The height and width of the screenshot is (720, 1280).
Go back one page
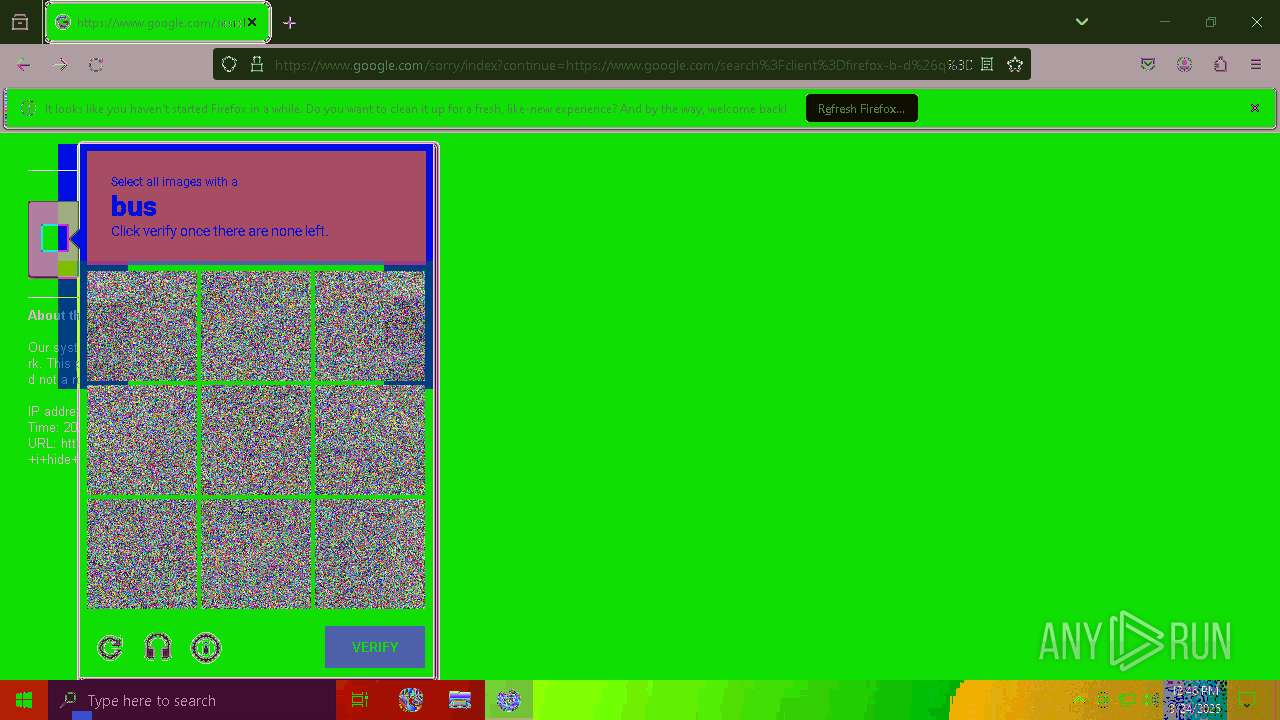24,64
